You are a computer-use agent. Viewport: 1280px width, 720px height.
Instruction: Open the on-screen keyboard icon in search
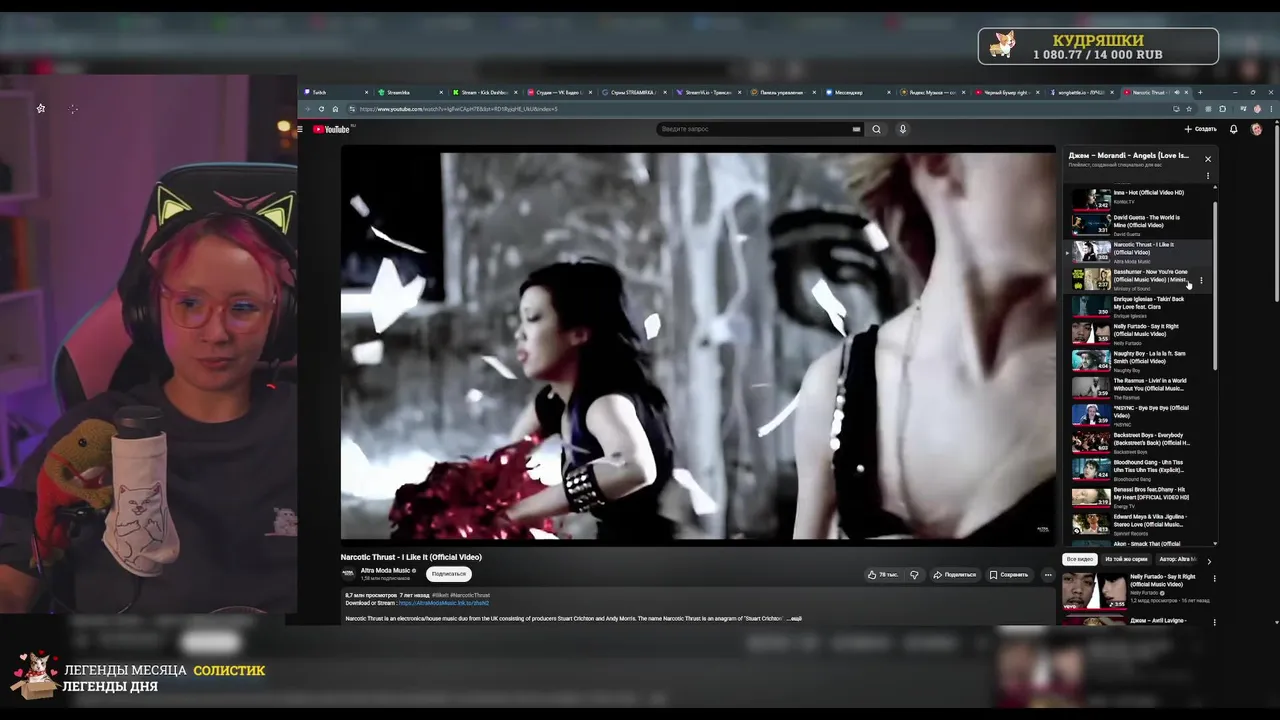856,129
